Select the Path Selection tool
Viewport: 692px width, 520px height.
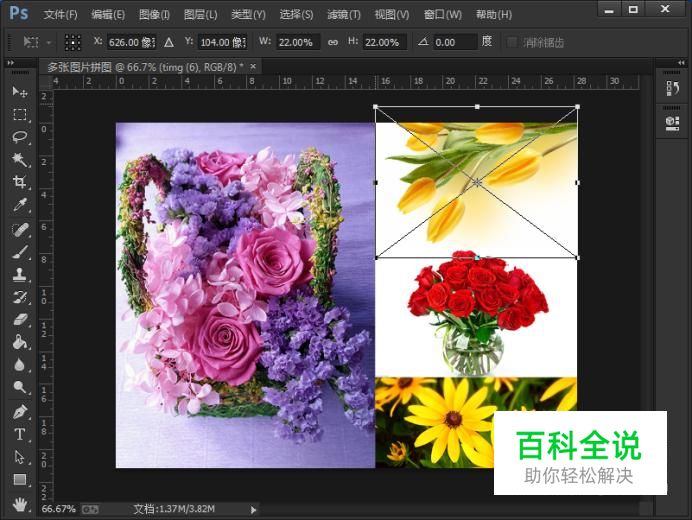point(19,457)
